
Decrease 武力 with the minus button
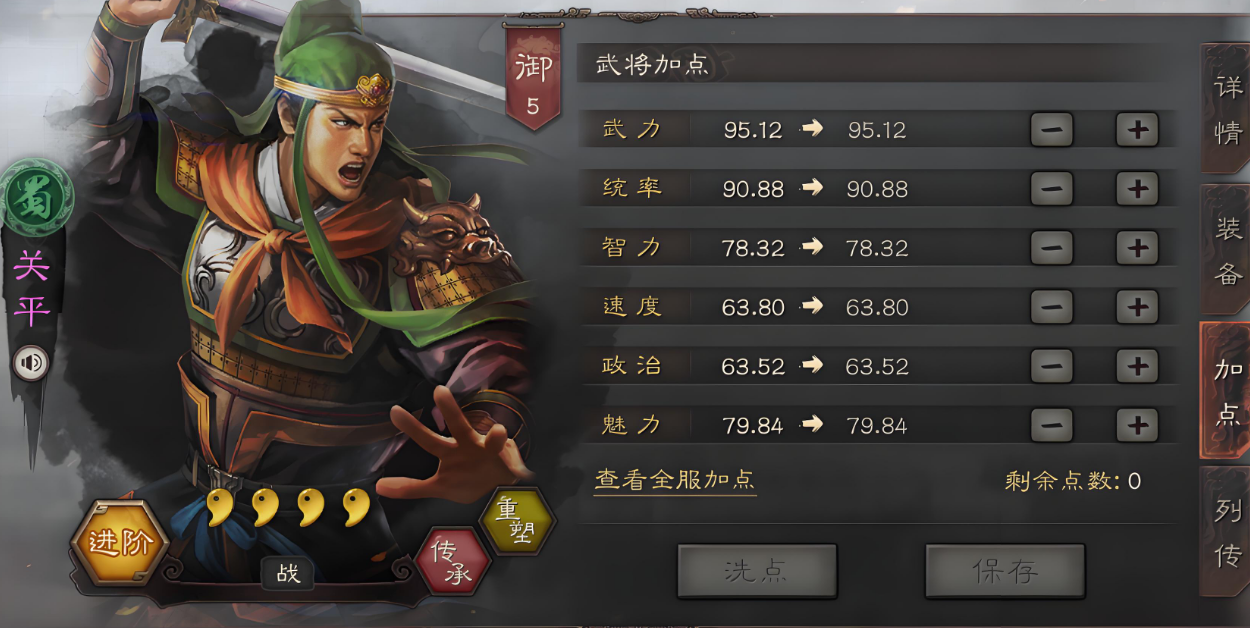pyautogui.click(x=1051, y=130)
